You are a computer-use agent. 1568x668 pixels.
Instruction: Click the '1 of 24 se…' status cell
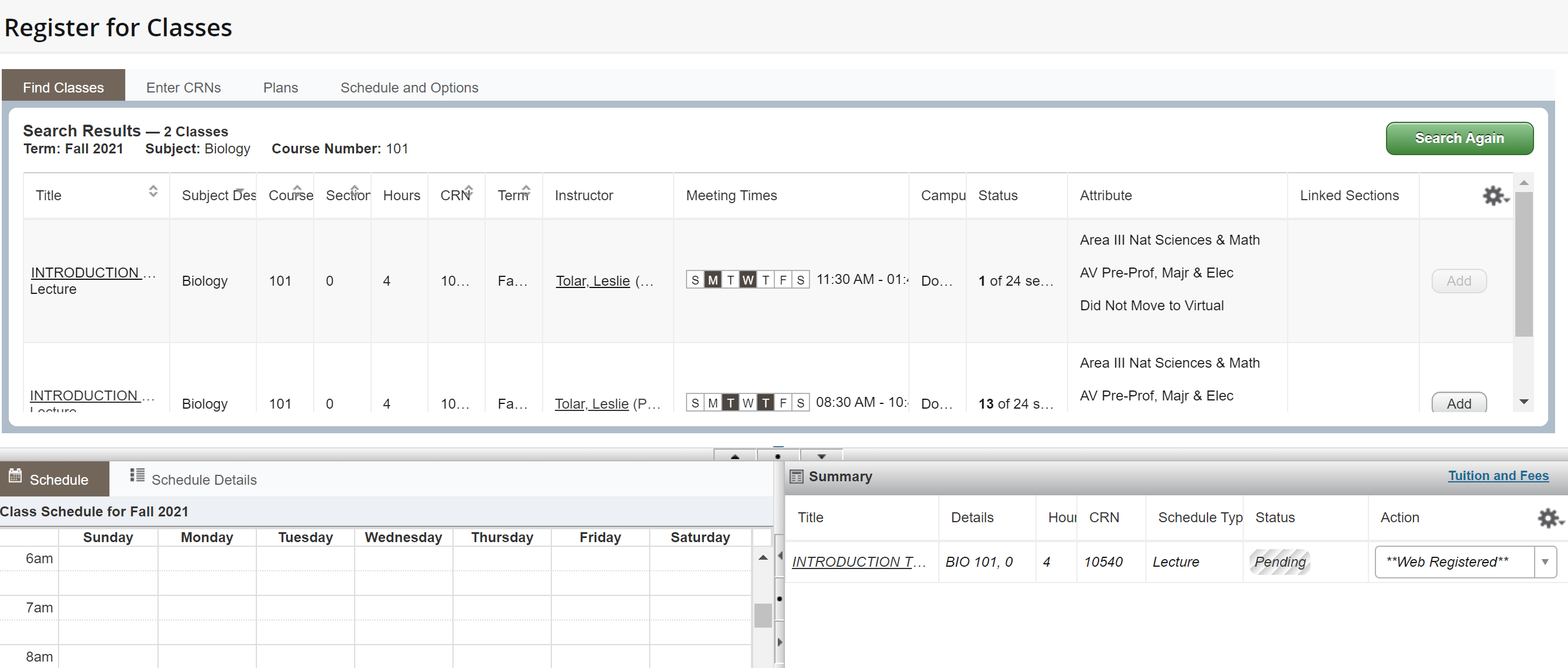click(x=1015, y=280)
